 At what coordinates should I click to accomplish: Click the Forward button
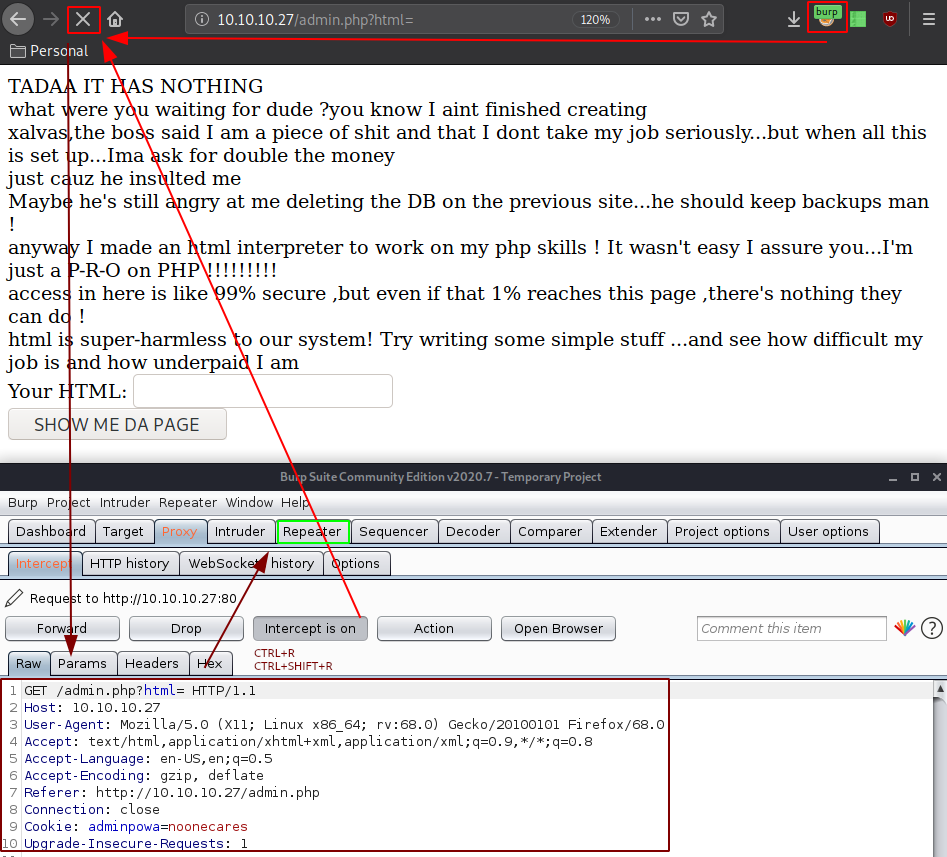coord(62,628)
